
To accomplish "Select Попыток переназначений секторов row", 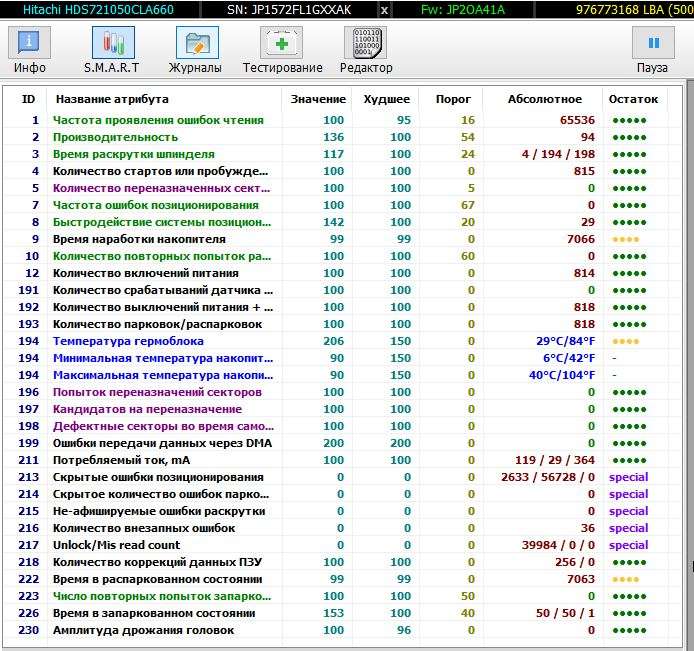I will pos(341,392).
